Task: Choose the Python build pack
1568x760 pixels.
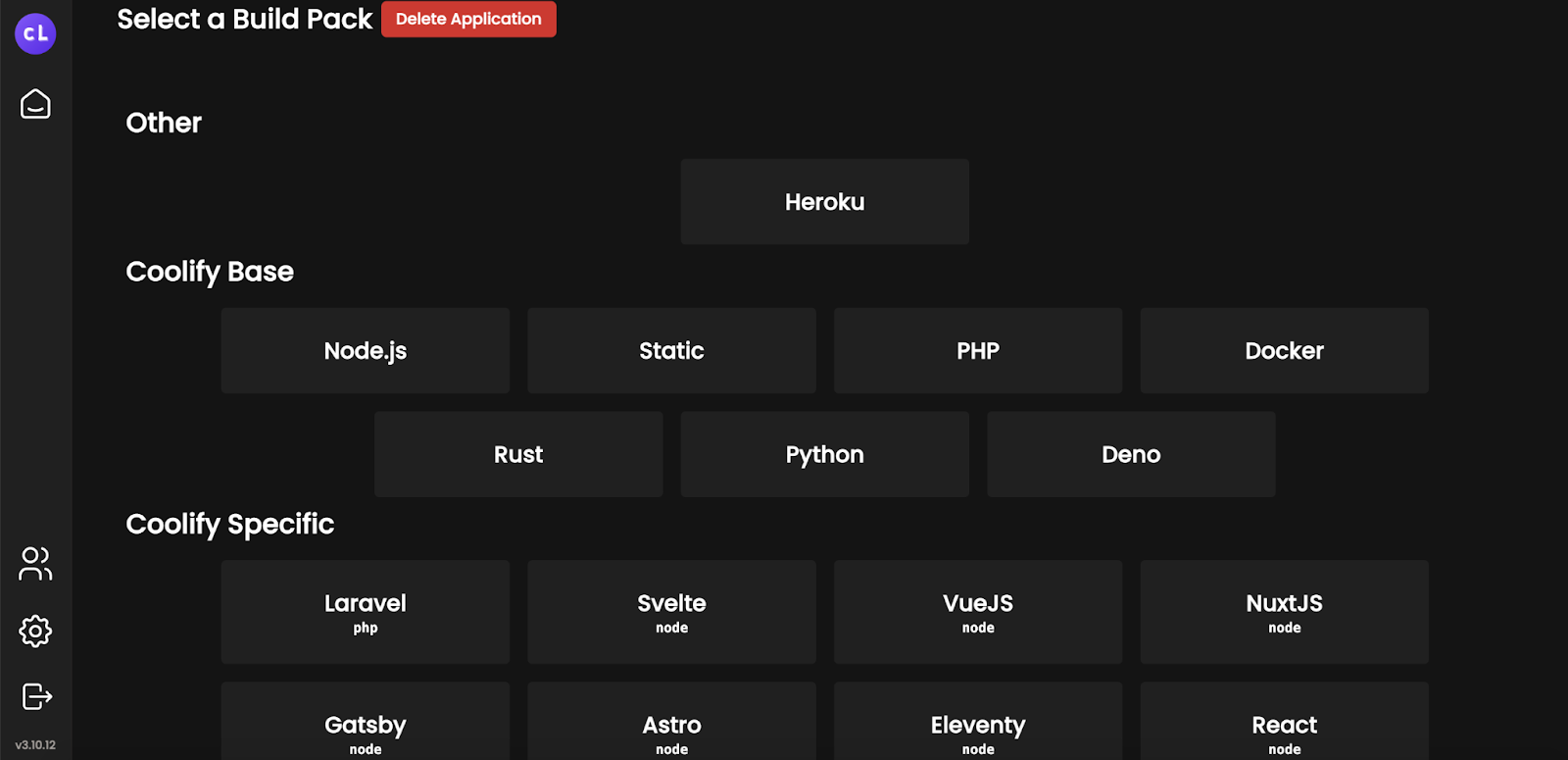Action: click(x=824, y=454)
